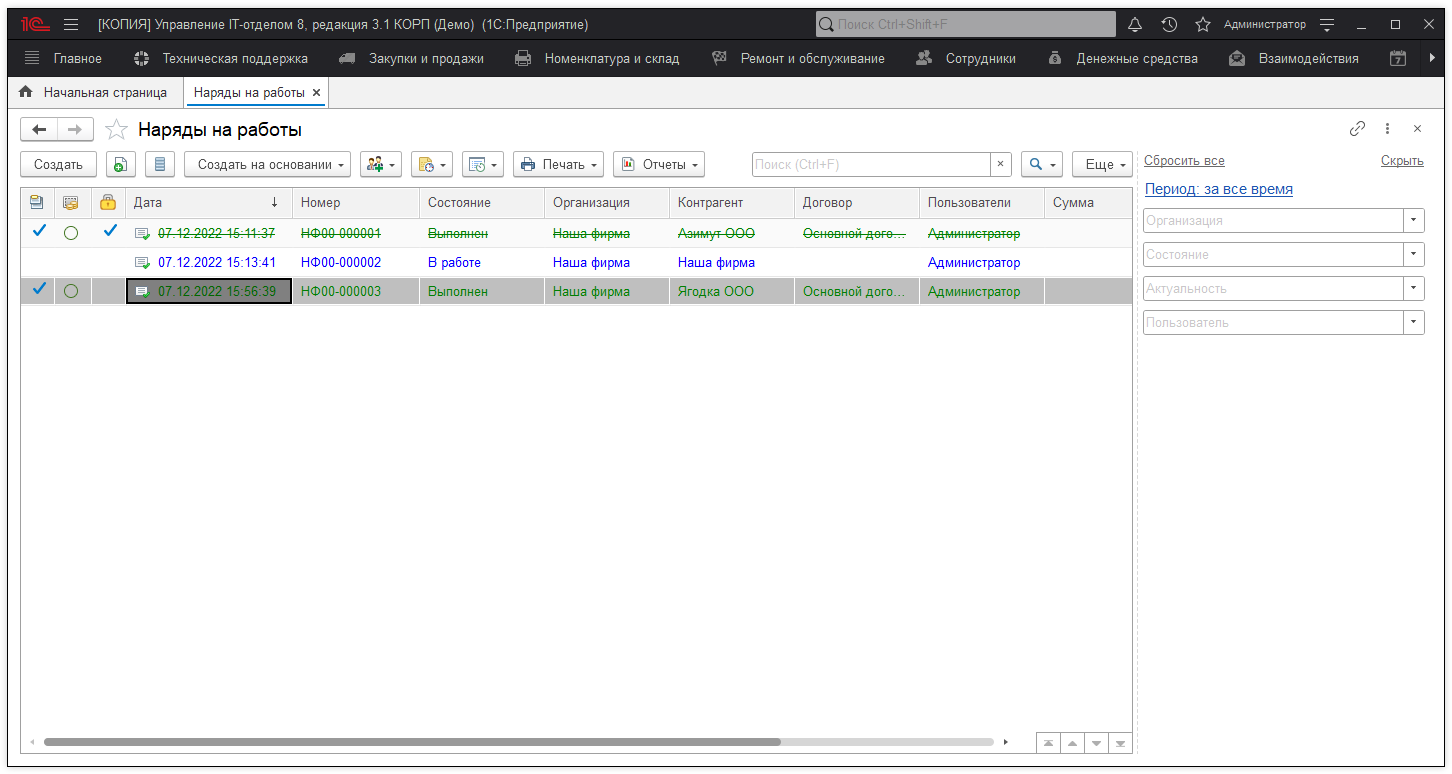Open notifications bell in title bar
1452x774 pixels.
[1134, 24]
